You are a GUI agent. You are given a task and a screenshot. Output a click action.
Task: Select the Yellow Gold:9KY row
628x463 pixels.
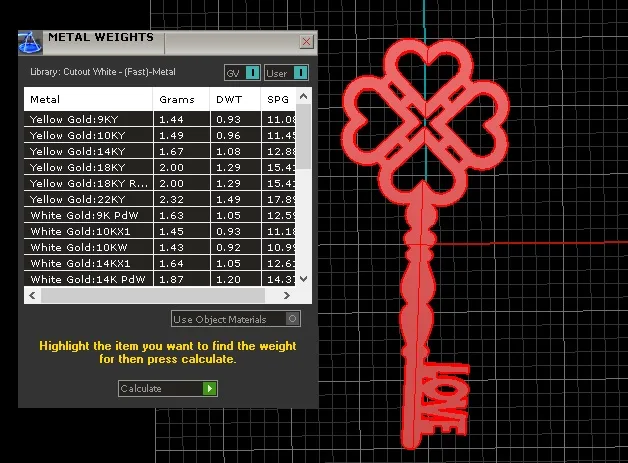tap(160, 119)
